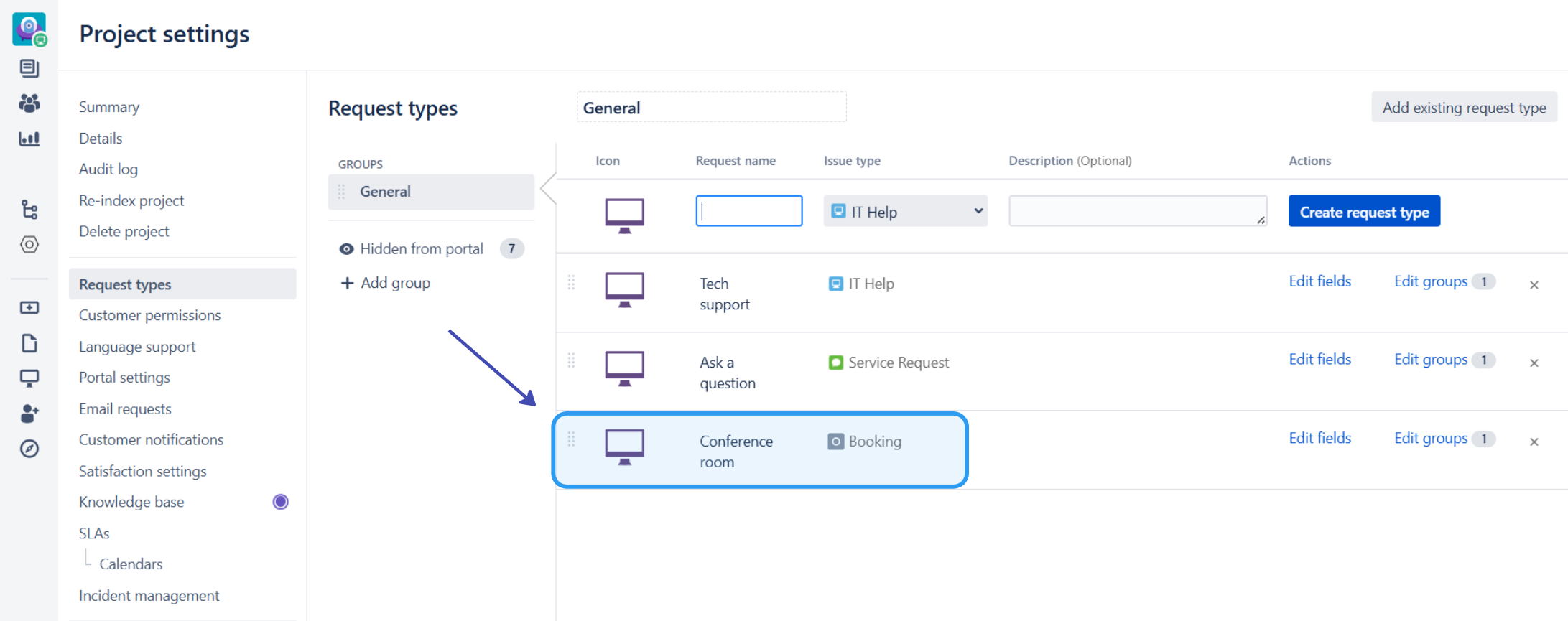Remove the Tech support request type

click(x=1534, y=285)
